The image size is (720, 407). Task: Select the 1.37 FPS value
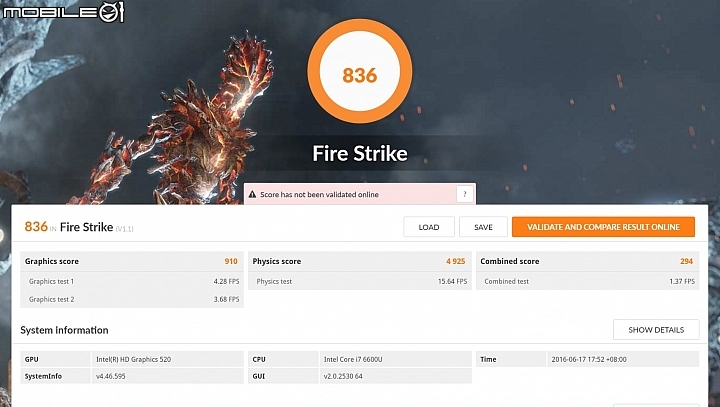682,281
